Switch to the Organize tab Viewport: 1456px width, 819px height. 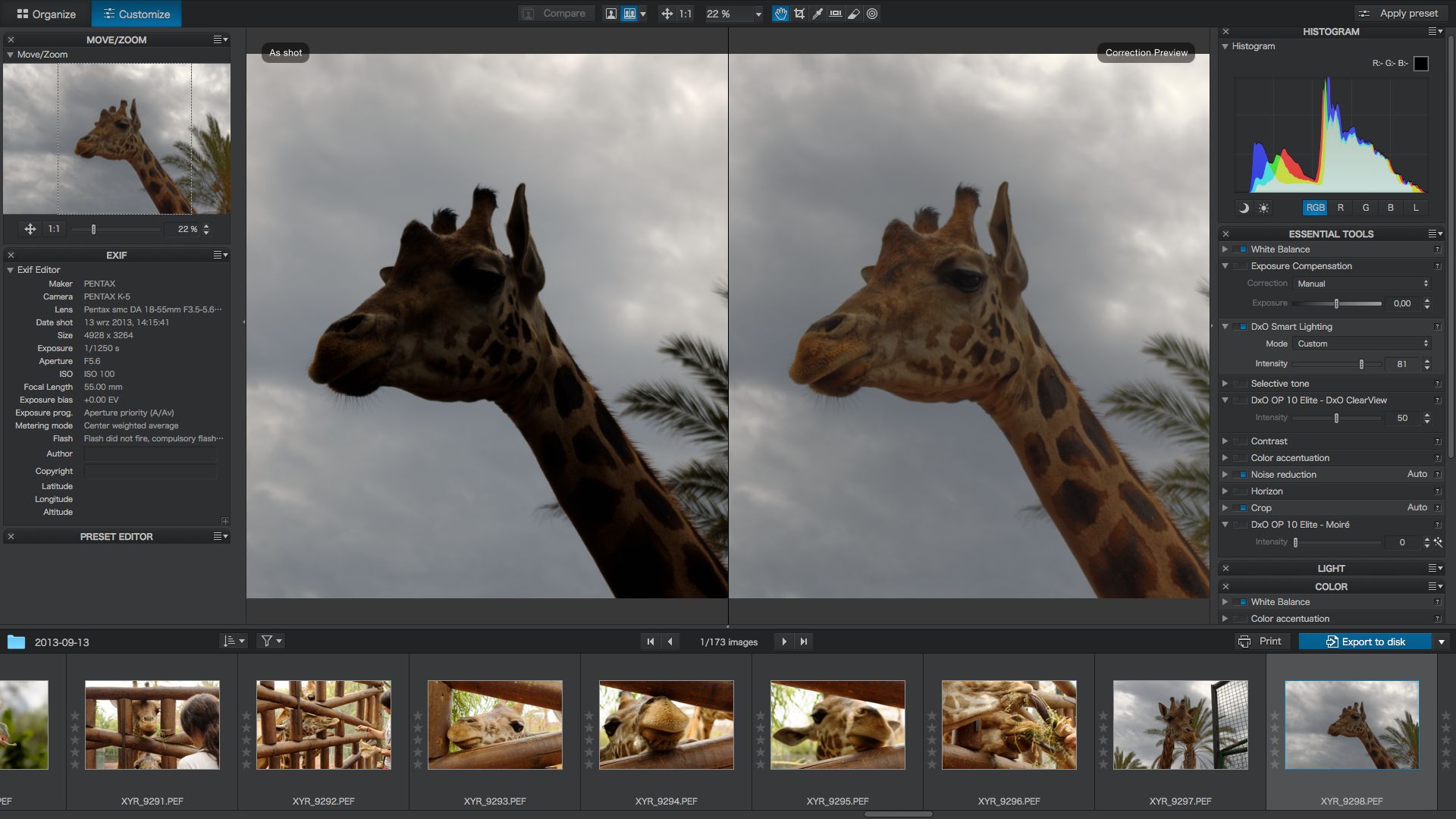[x=46, y=14]
